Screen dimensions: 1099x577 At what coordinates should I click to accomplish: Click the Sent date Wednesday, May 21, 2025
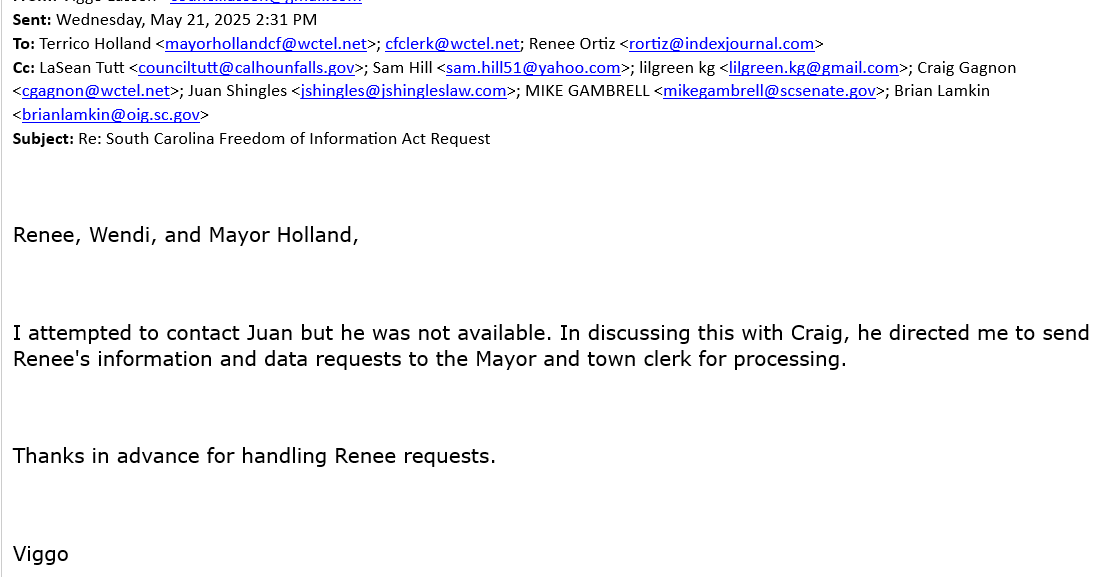pyautogui.click(x=186, y=20)
